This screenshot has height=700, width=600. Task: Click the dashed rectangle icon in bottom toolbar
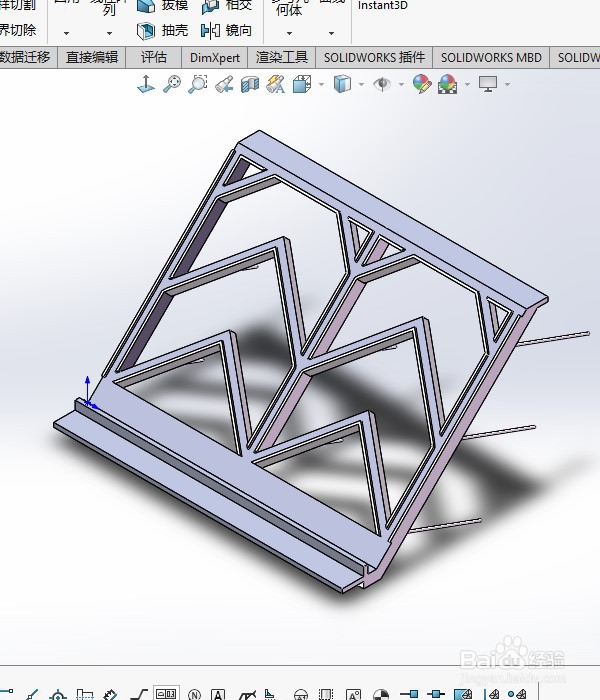pos(327,695)
